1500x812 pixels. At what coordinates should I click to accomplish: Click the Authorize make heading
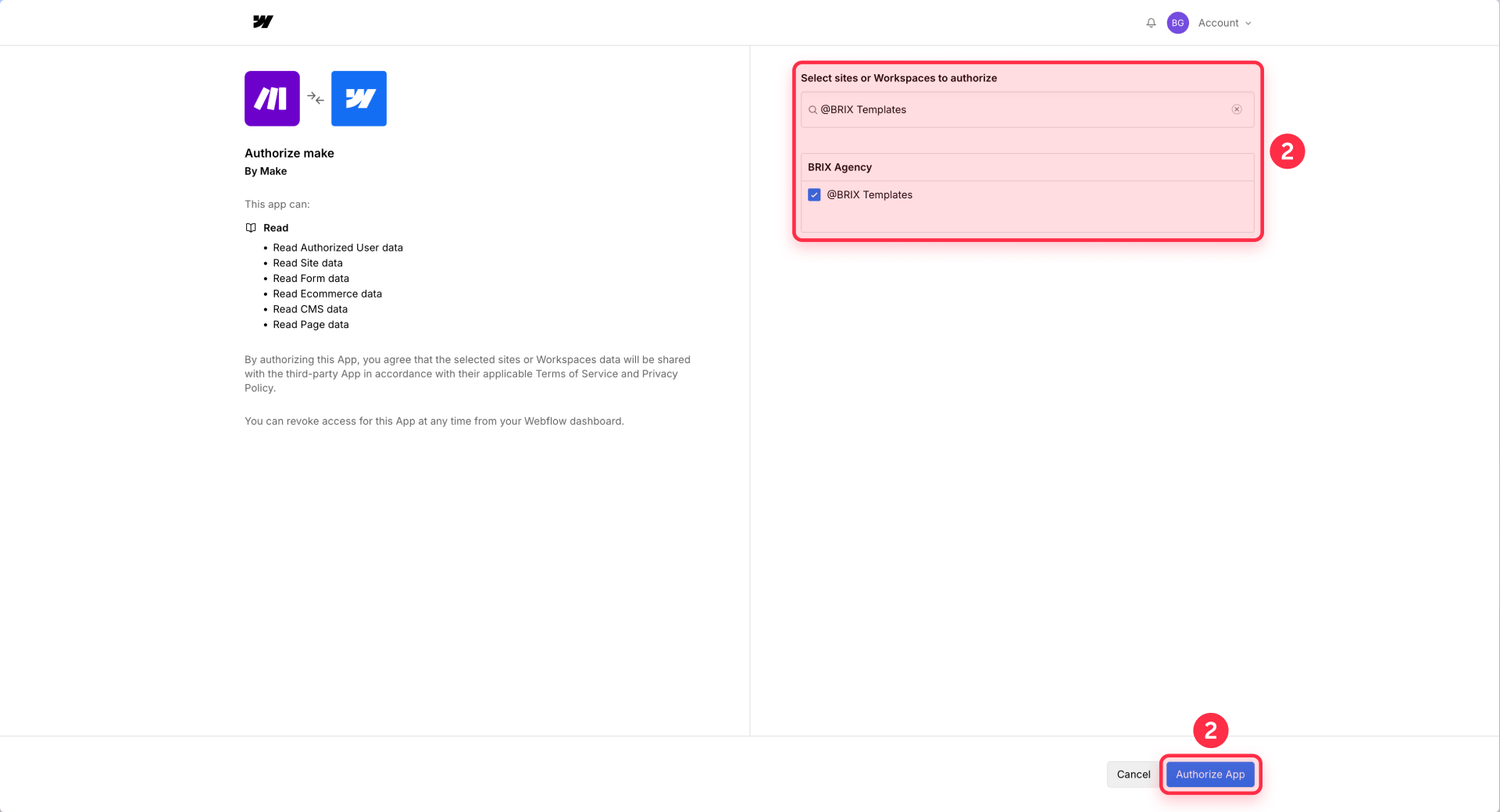289,153
